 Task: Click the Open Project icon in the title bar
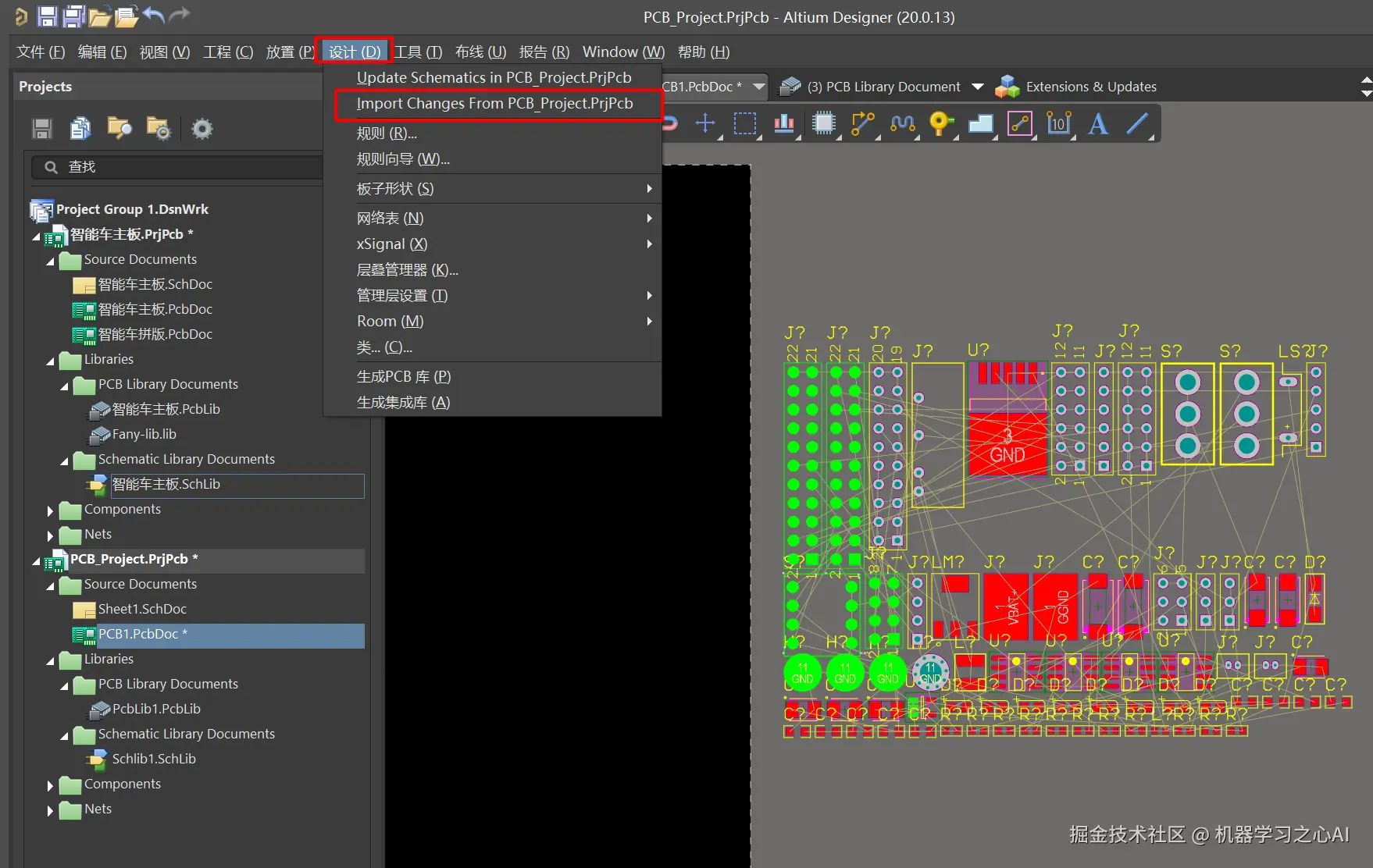tap(126, 16)
